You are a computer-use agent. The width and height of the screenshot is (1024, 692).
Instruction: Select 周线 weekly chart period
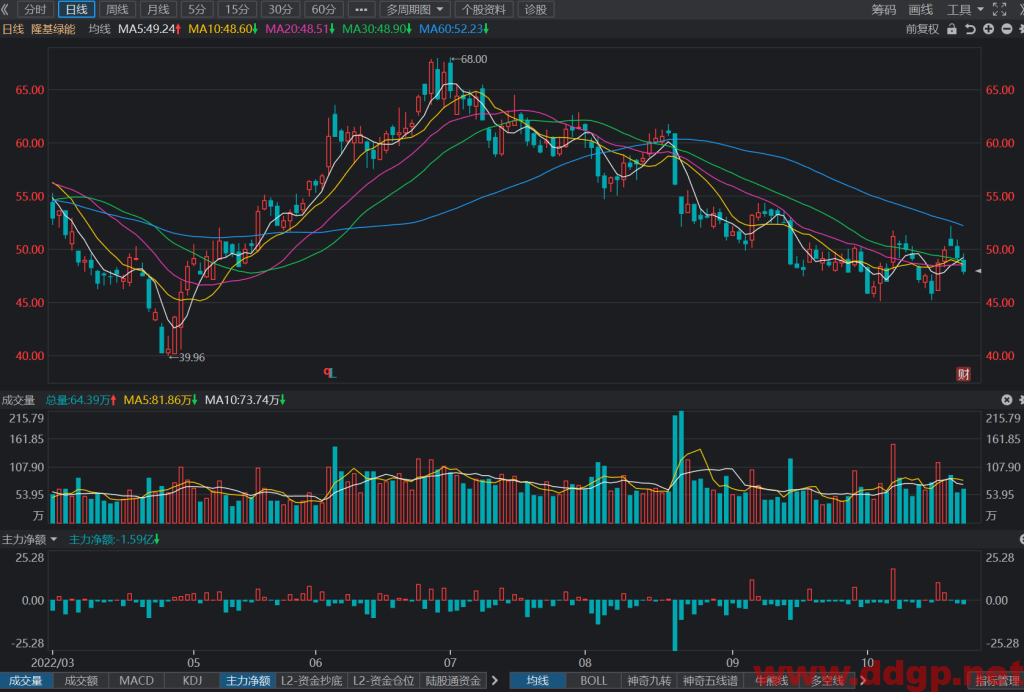117,9
